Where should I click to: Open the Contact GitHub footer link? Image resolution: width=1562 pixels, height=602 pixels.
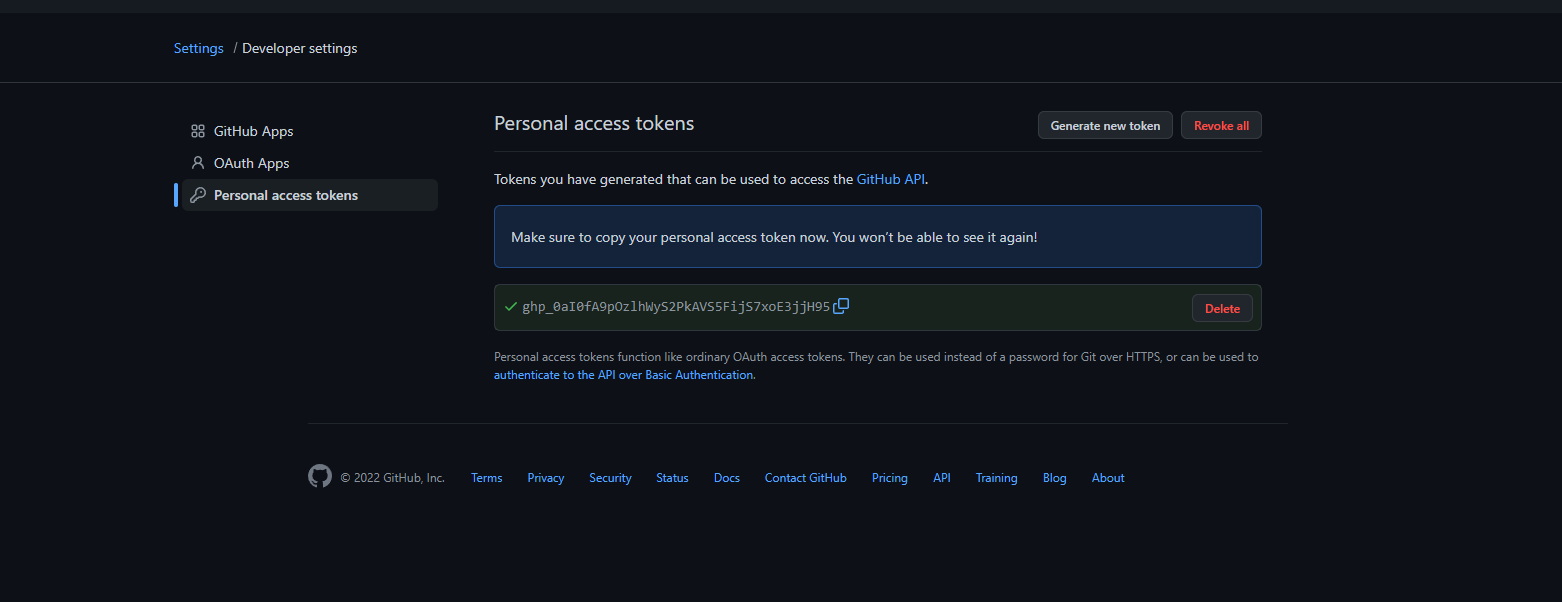tap(806, 478)
